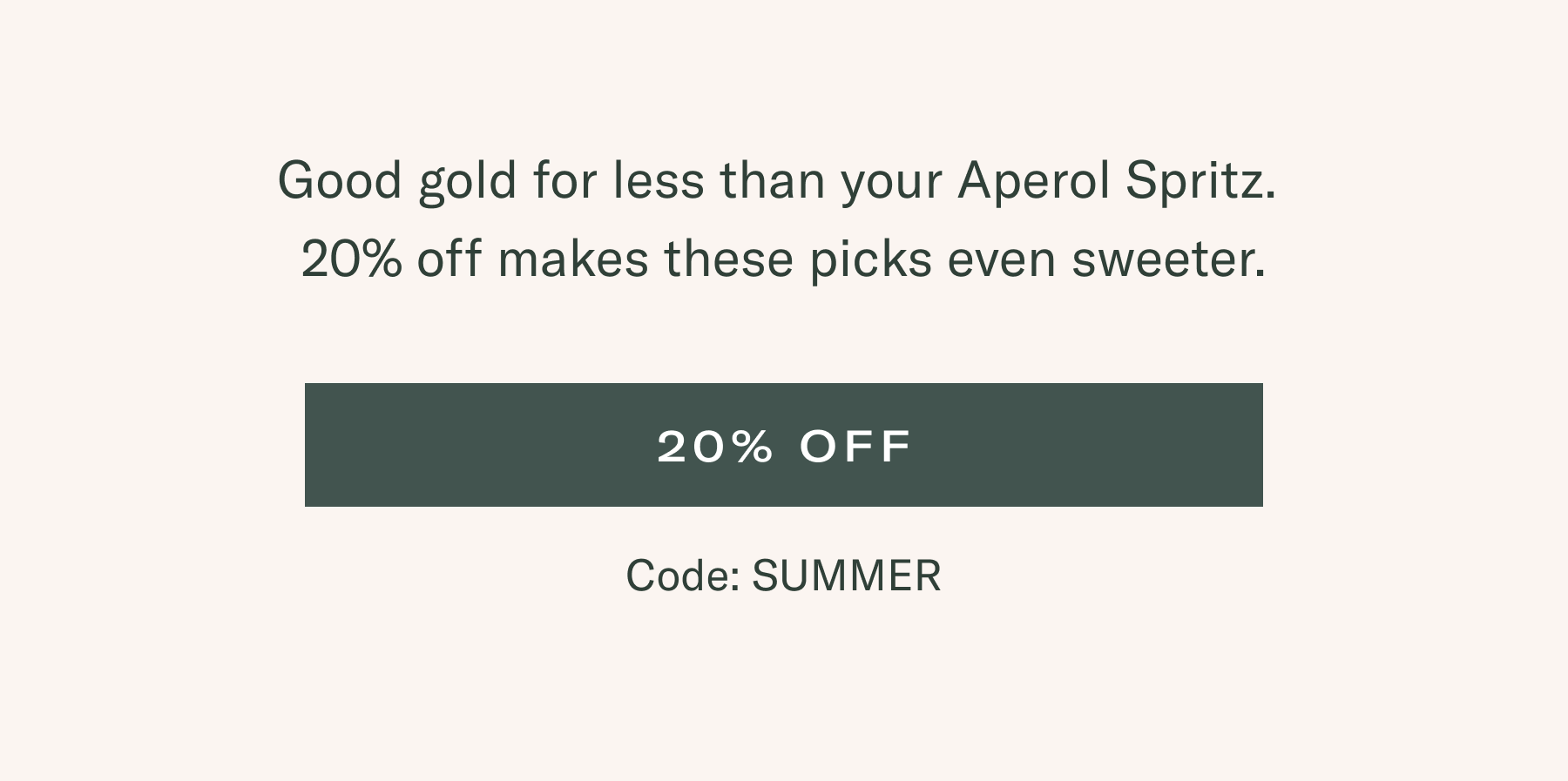This screenshot has height=781, width=1568.
Task: Click the word 'these' in the second line
Action: click(729, 259)
